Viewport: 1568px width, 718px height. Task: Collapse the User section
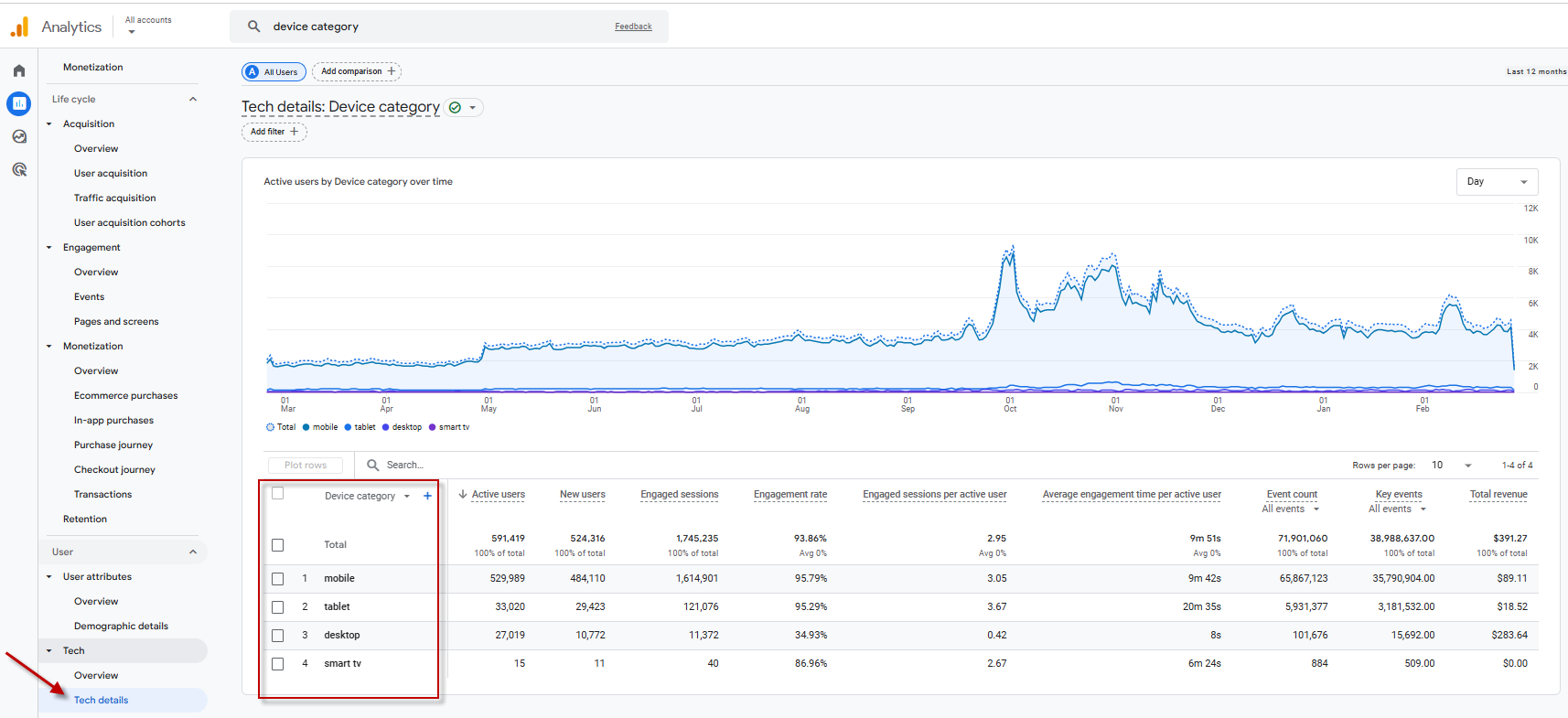point(193,552)
